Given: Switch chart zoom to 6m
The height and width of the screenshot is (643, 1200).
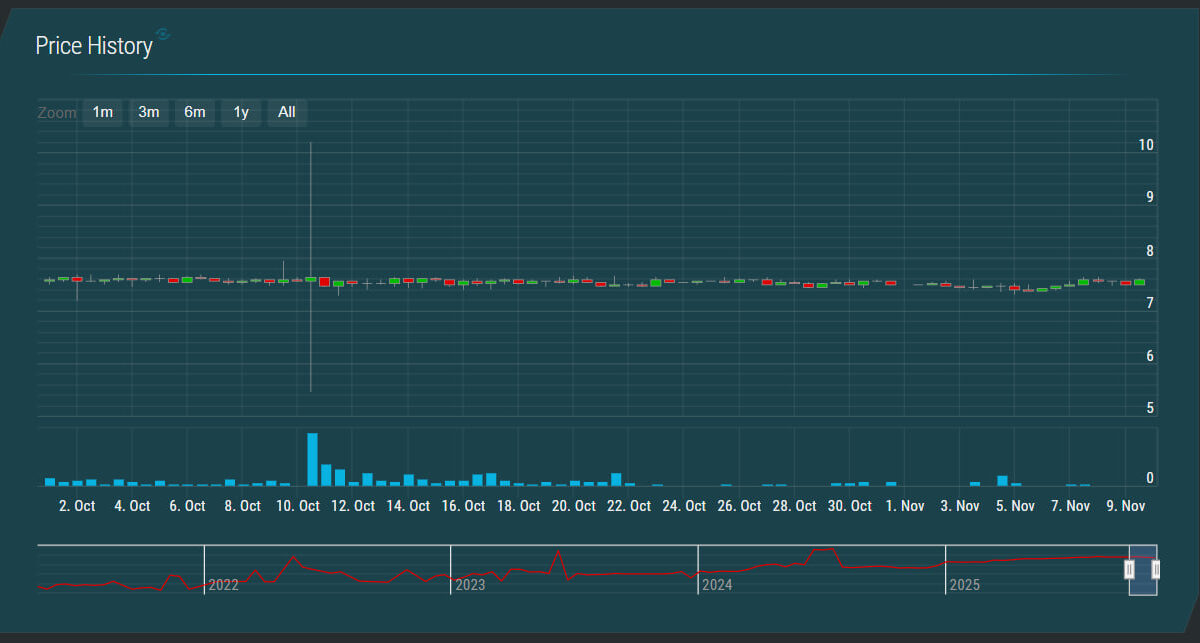Looking at the screenshot, I should [194, 112].
